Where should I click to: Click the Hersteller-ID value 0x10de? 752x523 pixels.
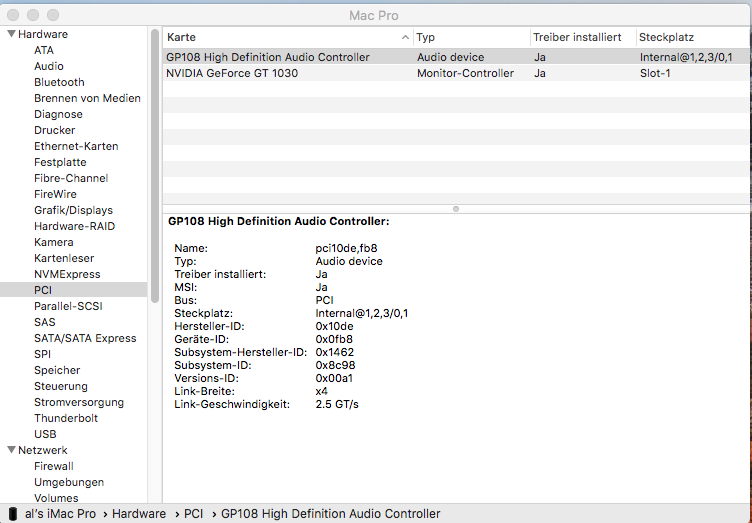click(x=334, y=326)
